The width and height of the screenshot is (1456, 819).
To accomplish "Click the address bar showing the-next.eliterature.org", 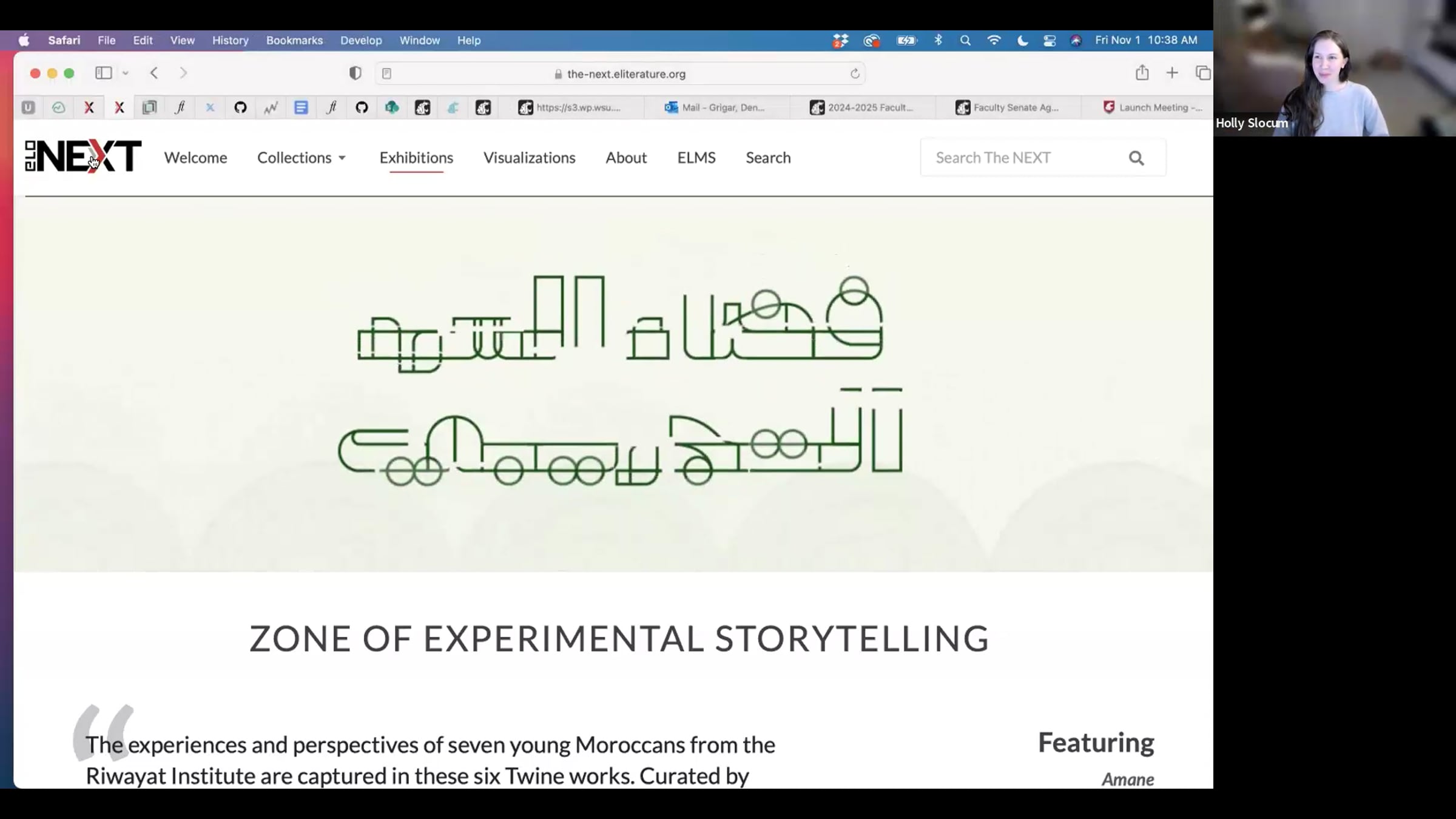I will coord(620,73).
